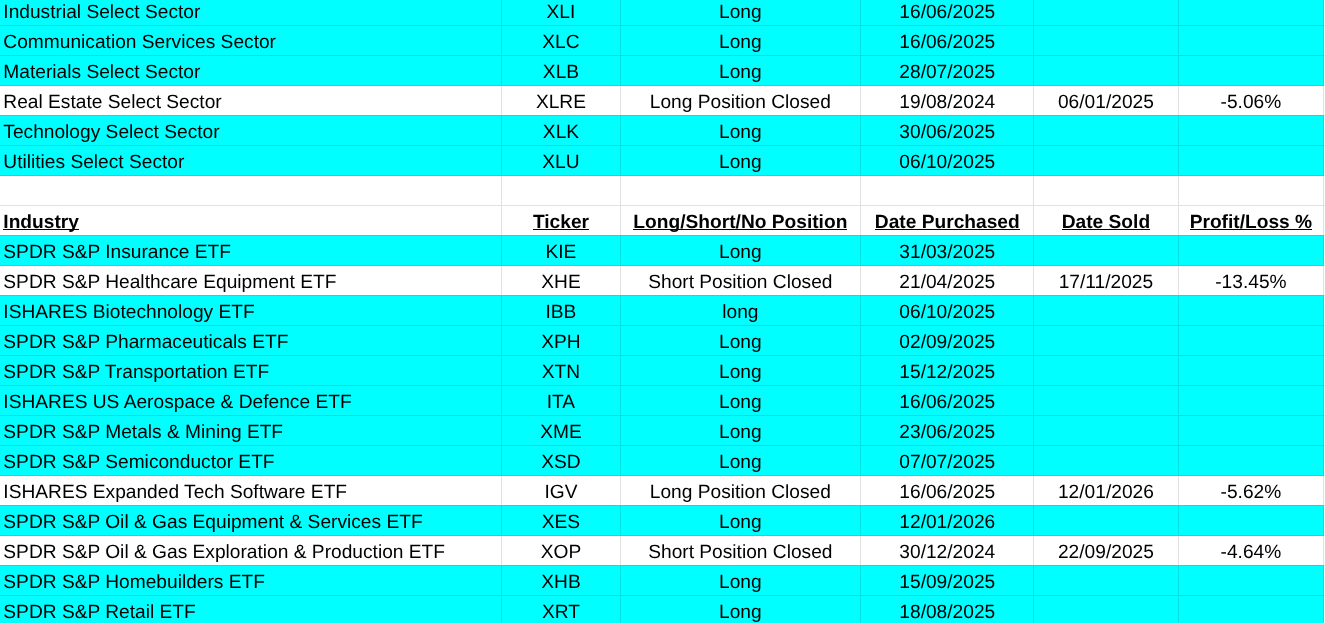Select the XME ticker cell
This screenshot has width=1325, height=623.
pos(560,432)
